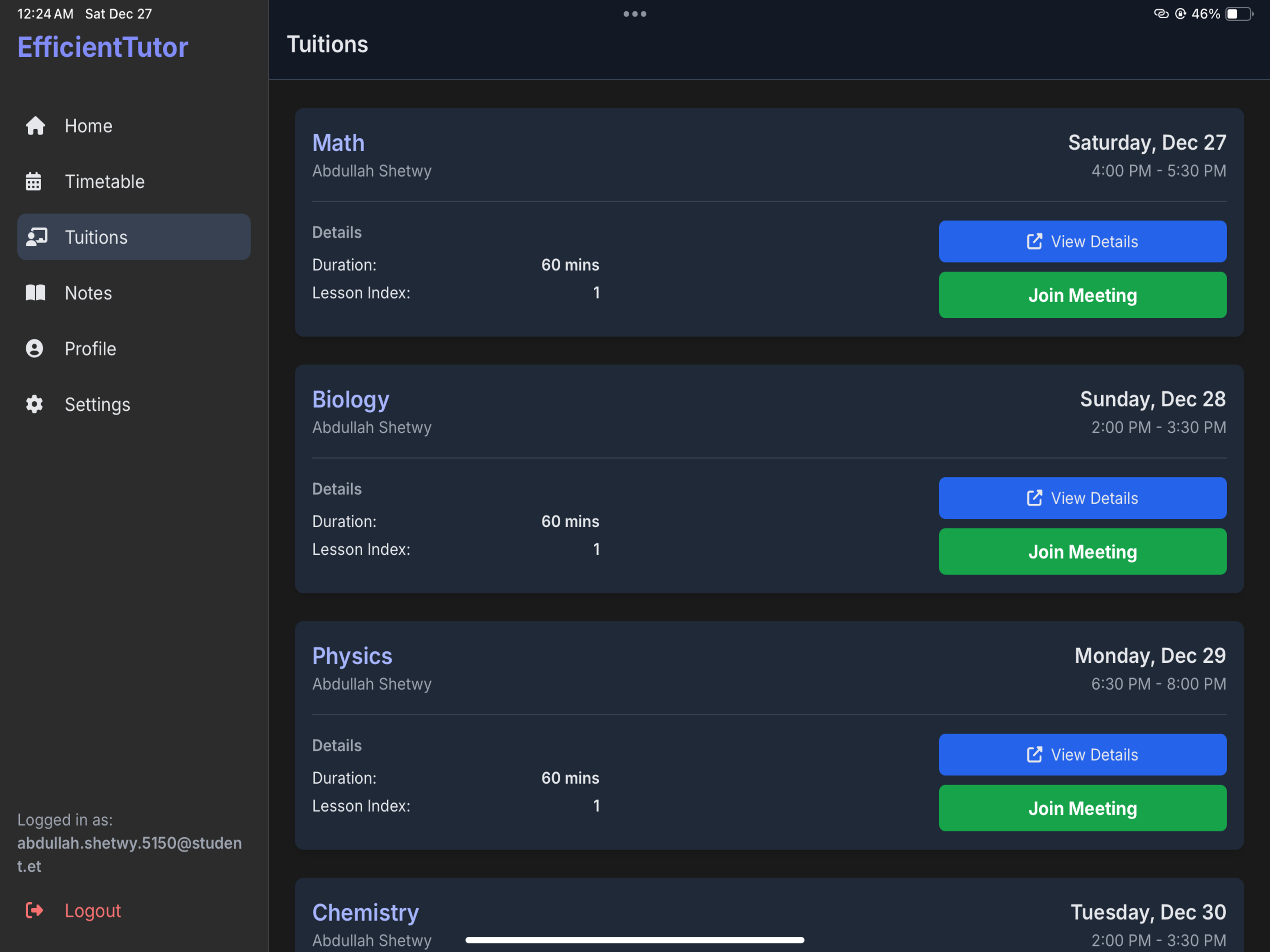Click the "Tuesday, Dec 30" date
Screen dimensions: 1270x952
1148,912
